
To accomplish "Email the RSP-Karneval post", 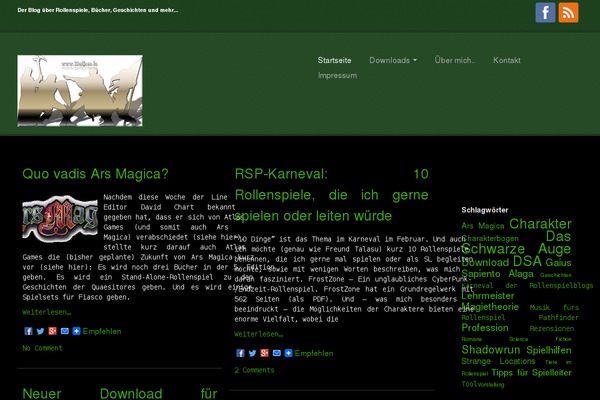I will pos(277,353).
